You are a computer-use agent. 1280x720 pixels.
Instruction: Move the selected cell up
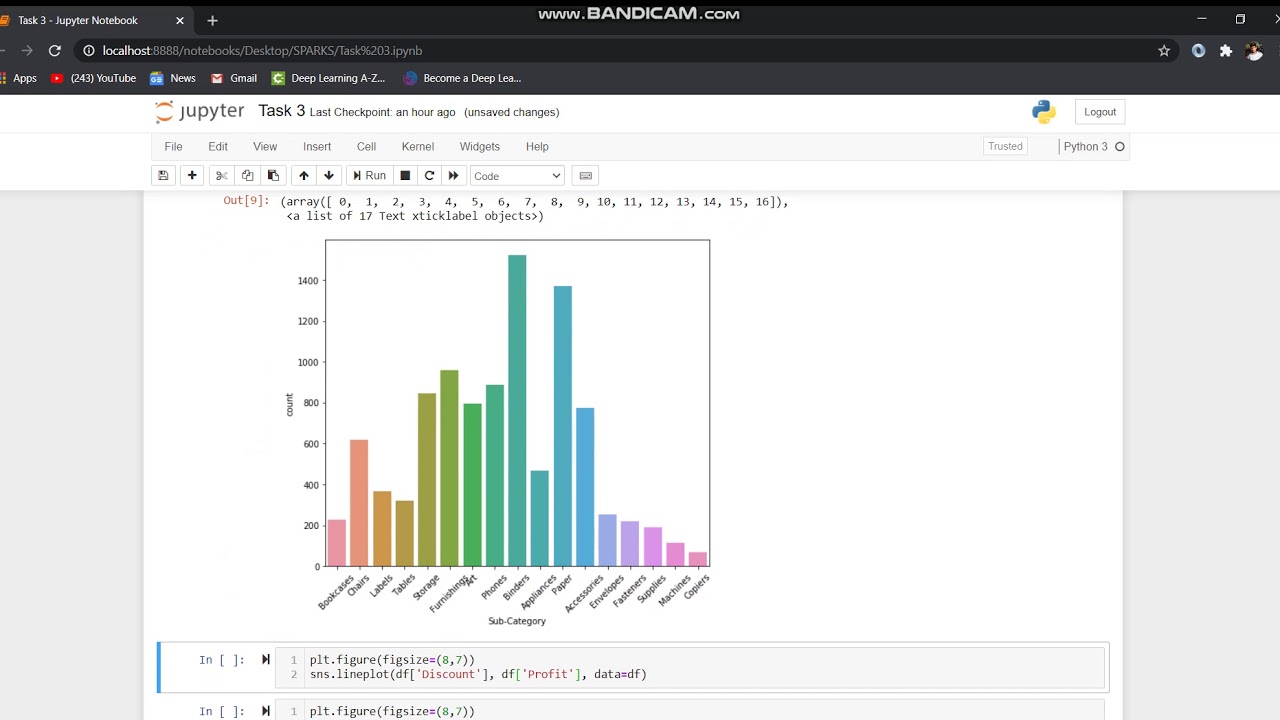(x=304, y=176)
